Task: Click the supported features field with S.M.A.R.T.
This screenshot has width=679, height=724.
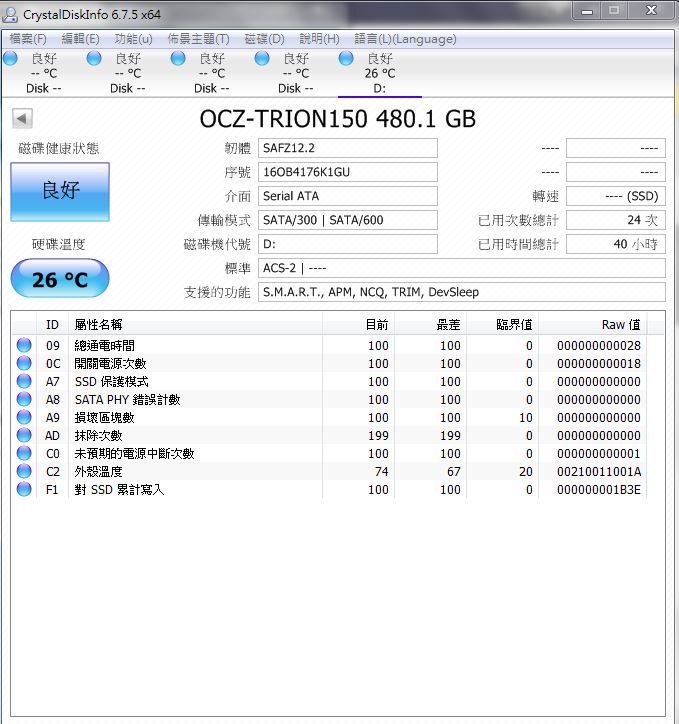Action: click(x=462, y=292)
